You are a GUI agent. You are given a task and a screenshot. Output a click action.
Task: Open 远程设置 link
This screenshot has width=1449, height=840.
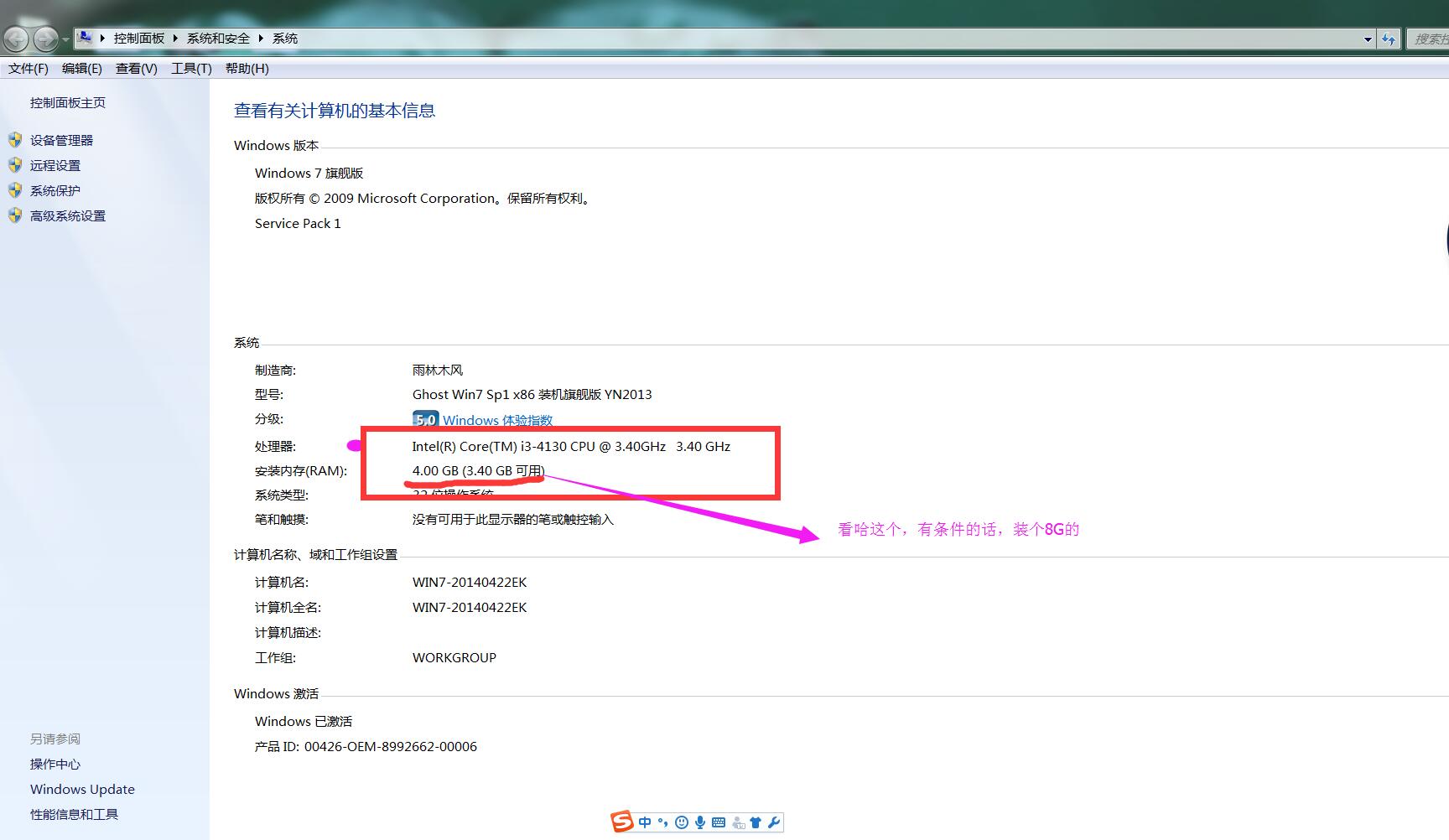pos(55,166)
